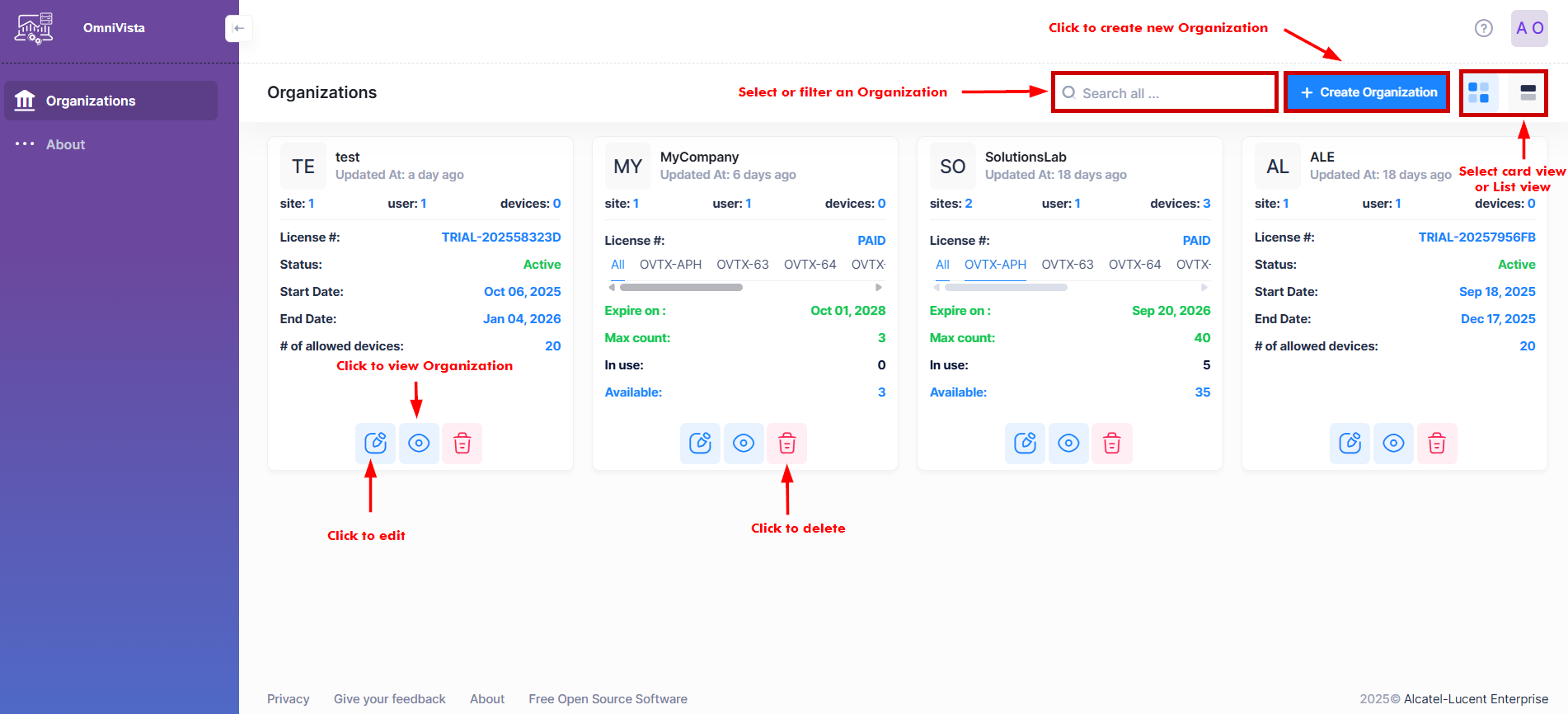1568x714 pixels.
Task: Delete the SolutionsLab organization
Action: (1112, 444)
